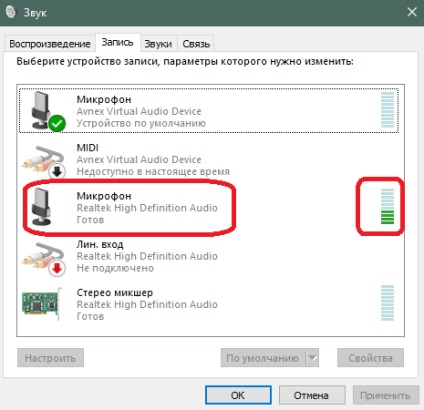Click the green default-device checkmark badge
The height and width of the screenshot is (410, 424).
coord(57,123)
